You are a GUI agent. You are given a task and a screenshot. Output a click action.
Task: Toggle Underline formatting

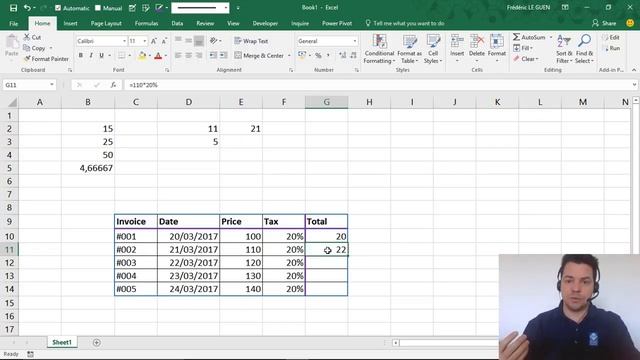[101, 55]
